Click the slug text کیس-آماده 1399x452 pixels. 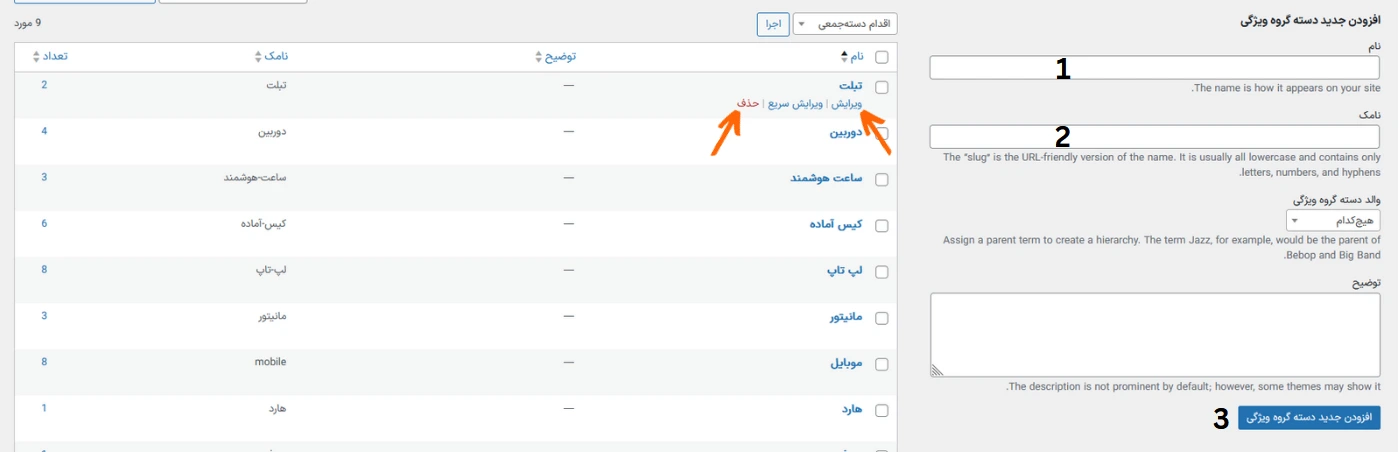tap(263, 223)
